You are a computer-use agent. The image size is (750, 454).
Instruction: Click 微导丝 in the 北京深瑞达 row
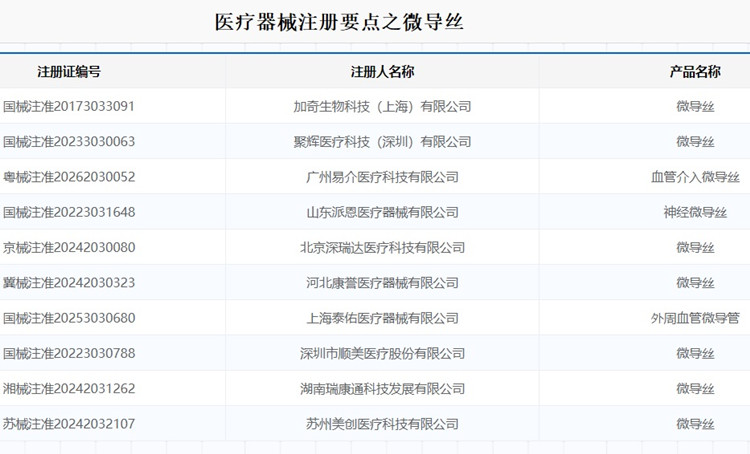[x=695, y=247]
